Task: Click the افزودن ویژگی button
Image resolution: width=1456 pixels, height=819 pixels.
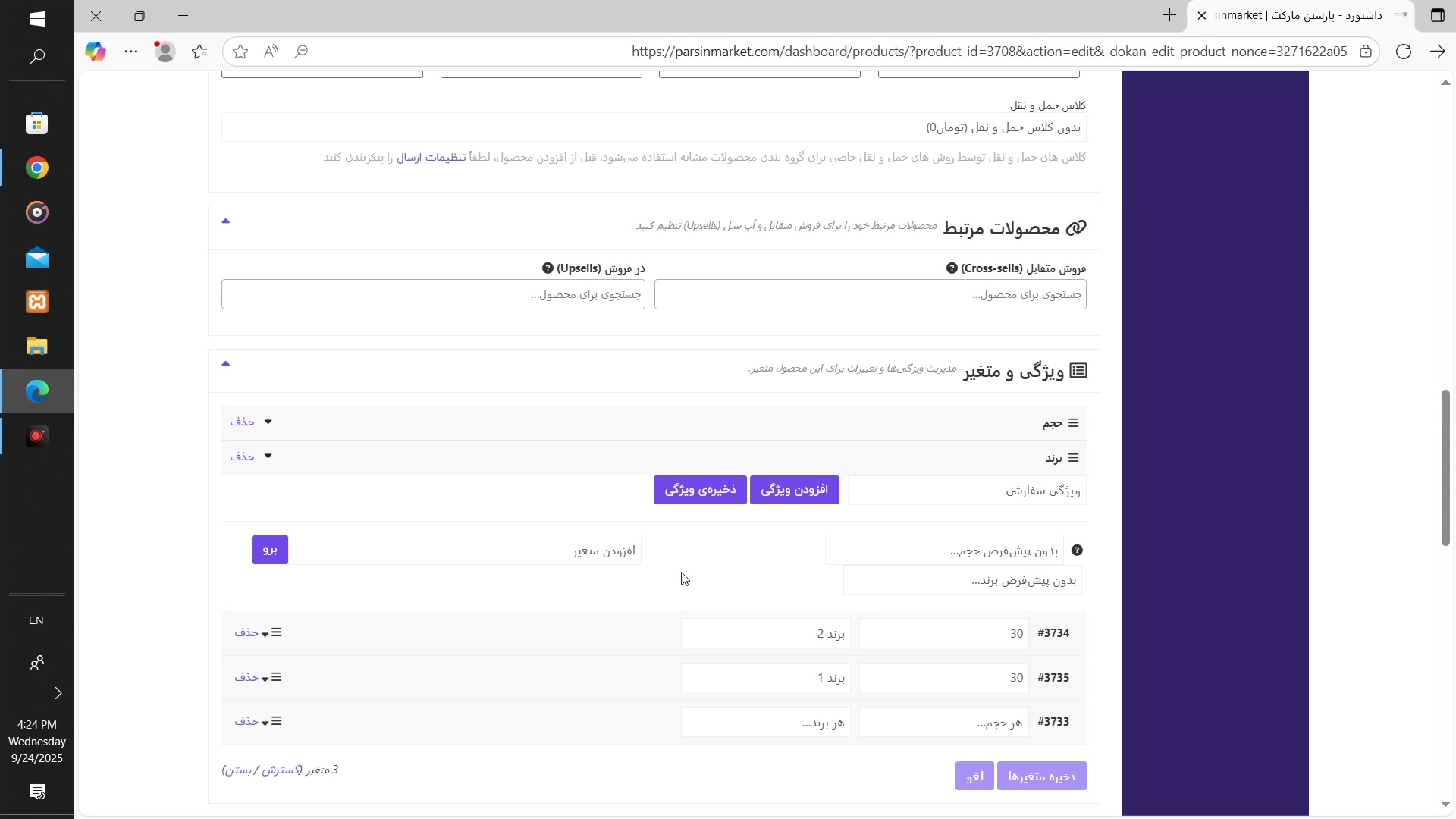Action: (x=794, y=491)
